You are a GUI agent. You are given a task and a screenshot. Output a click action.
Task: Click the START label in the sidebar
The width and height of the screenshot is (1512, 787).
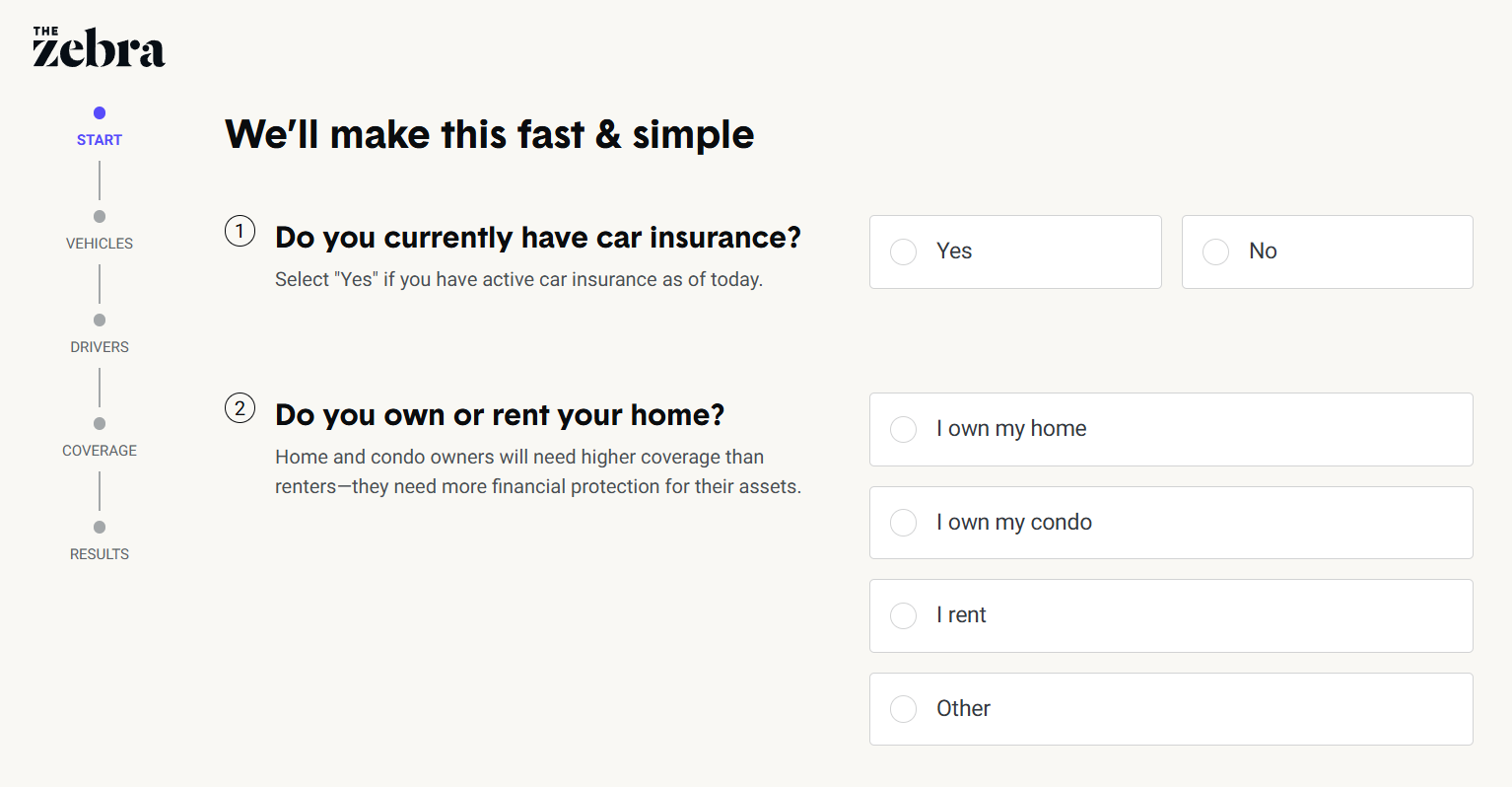99,139
